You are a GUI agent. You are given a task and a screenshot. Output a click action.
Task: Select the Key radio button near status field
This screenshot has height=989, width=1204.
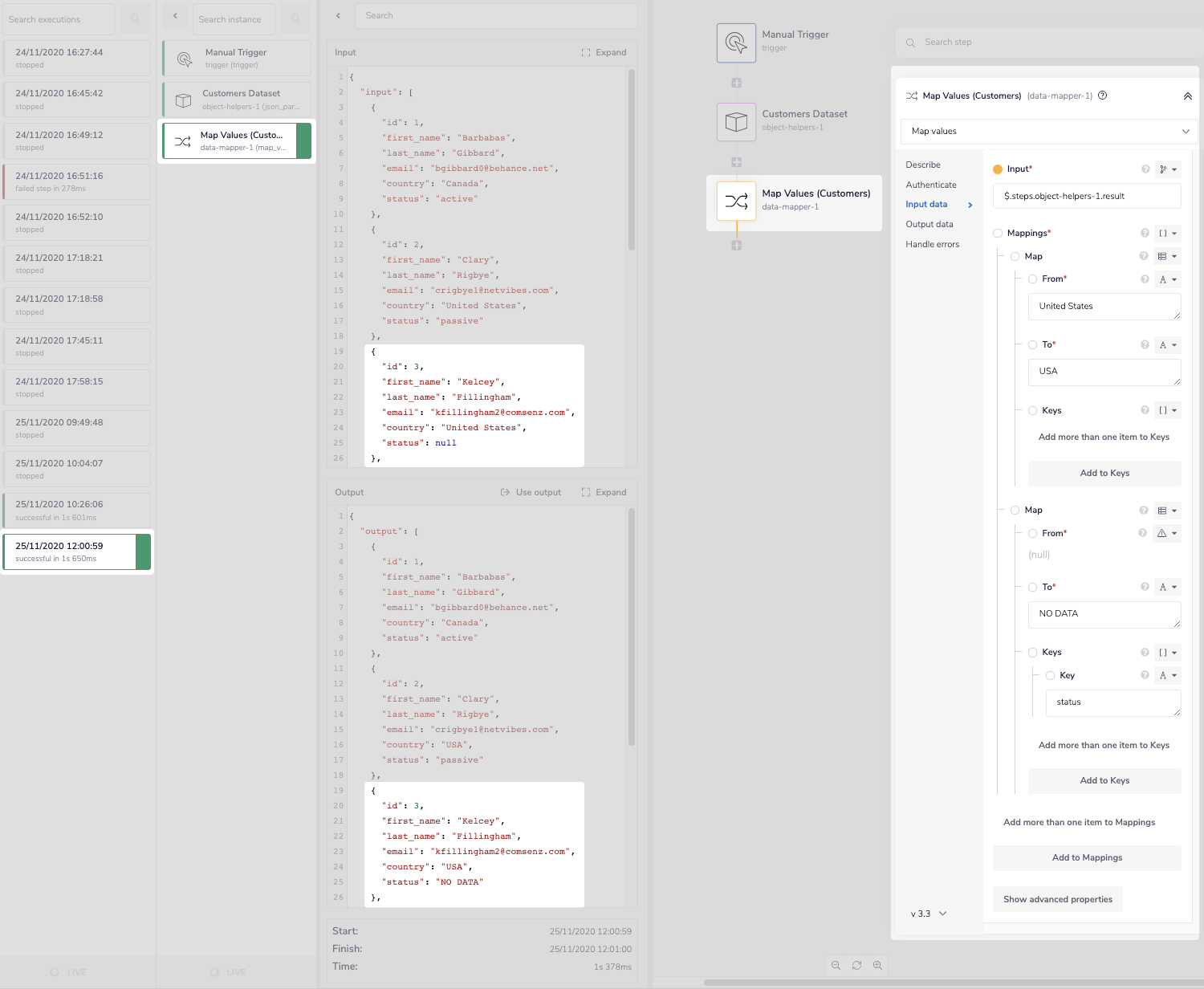click(1051, 675)
